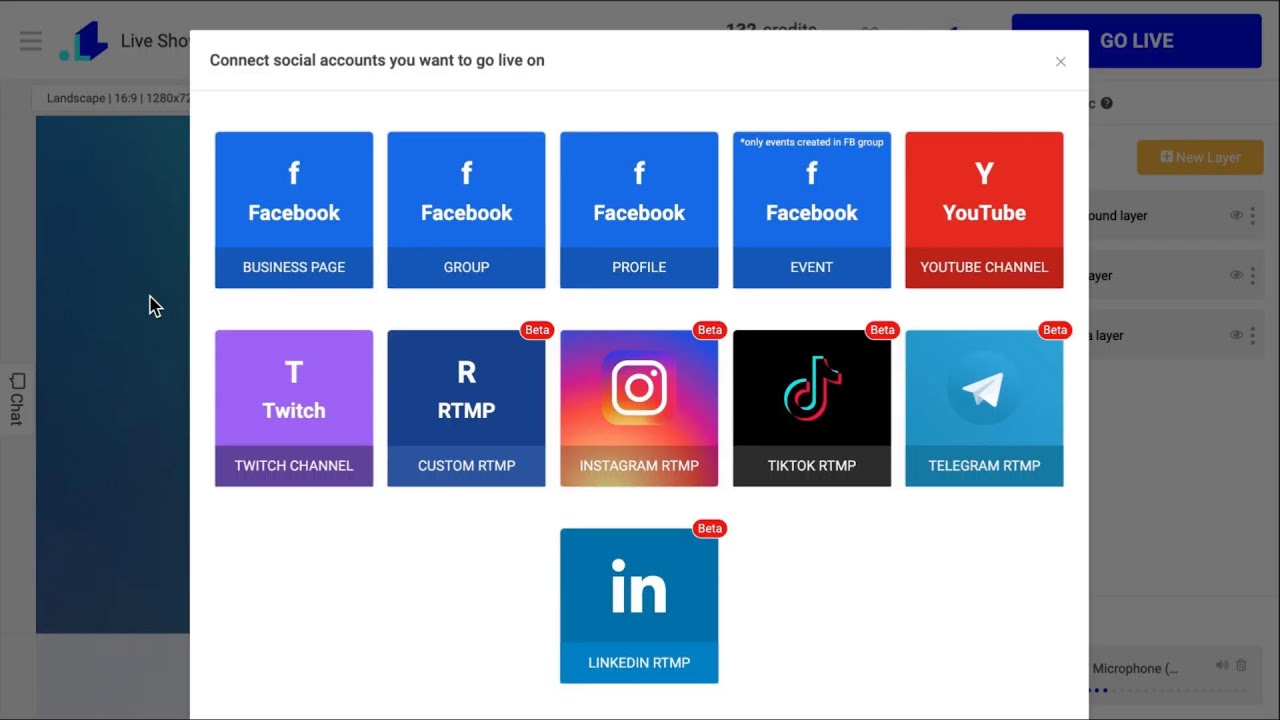Image resolution: width=1280 pixels, height=720 pixels.
Task: Connect a YouTube Channel account
Action: (x=984, y=210)
